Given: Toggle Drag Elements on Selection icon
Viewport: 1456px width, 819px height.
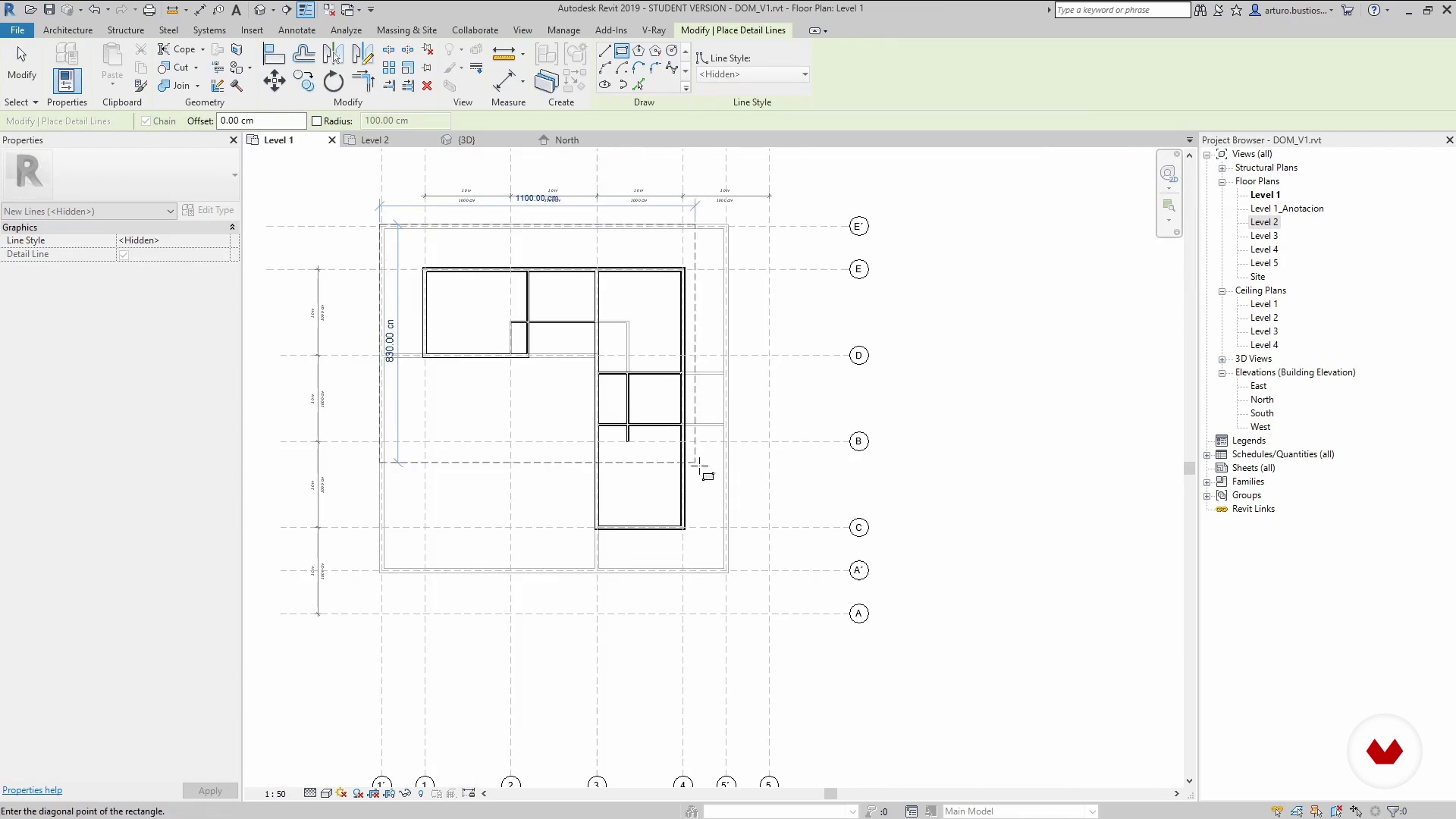Looking at the screenshot, I should pos(1356,811).
